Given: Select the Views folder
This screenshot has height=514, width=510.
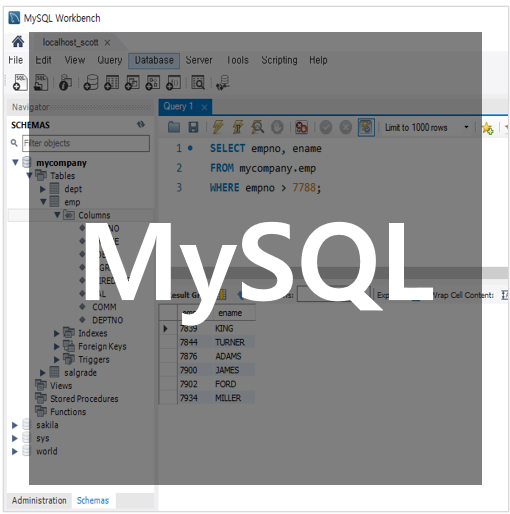Looking at the screenshot, I should 61,386.
